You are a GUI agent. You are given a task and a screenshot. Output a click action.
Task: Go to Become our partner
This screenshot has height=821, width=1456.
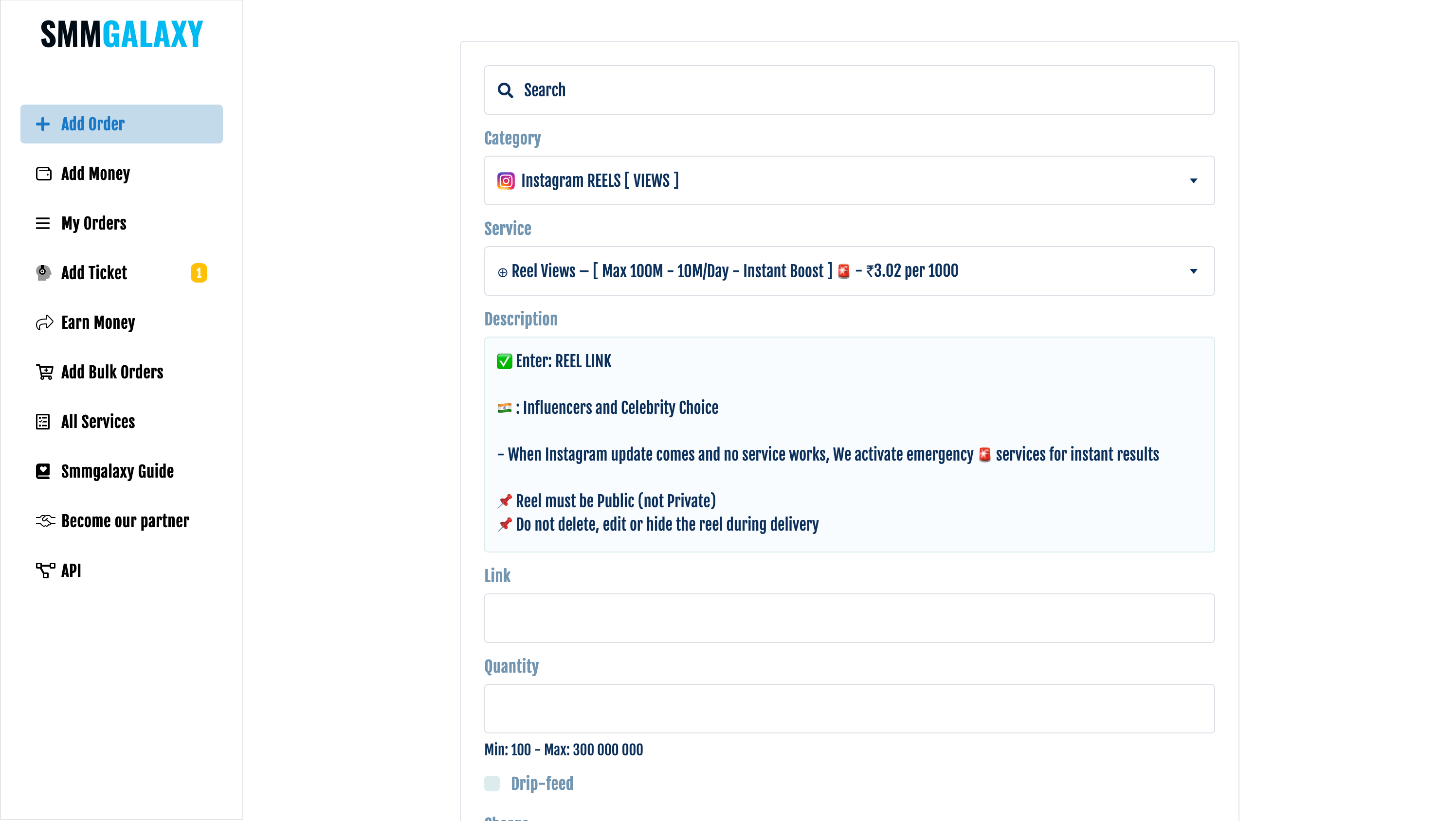(x=125, y=520)
